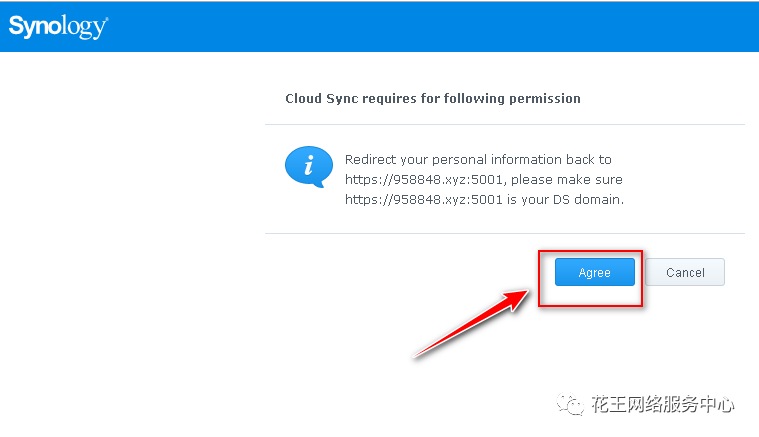The image size is (759, 437).
Task: Click the 'please make sure' text
Action: click(x=567, y=180)
